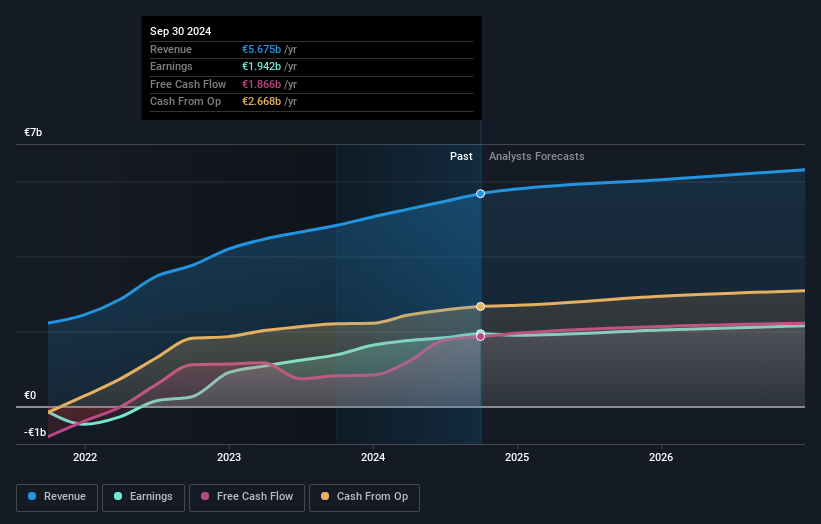Click the orange Cash From Op data point marker
This screenshot has height=524, width=821.
(481, 306)
